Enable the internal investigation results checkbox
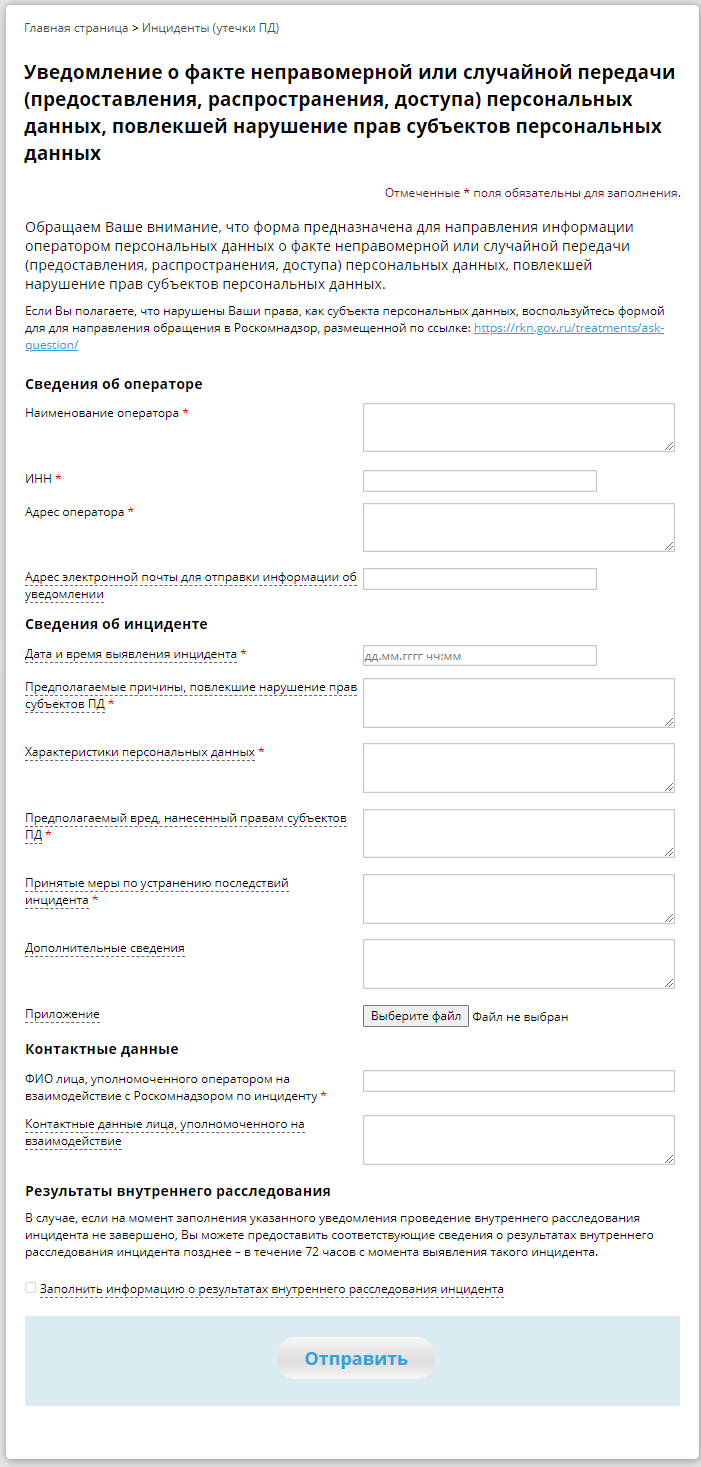This screenshot has height=1467, width=701. [31, 1288]
